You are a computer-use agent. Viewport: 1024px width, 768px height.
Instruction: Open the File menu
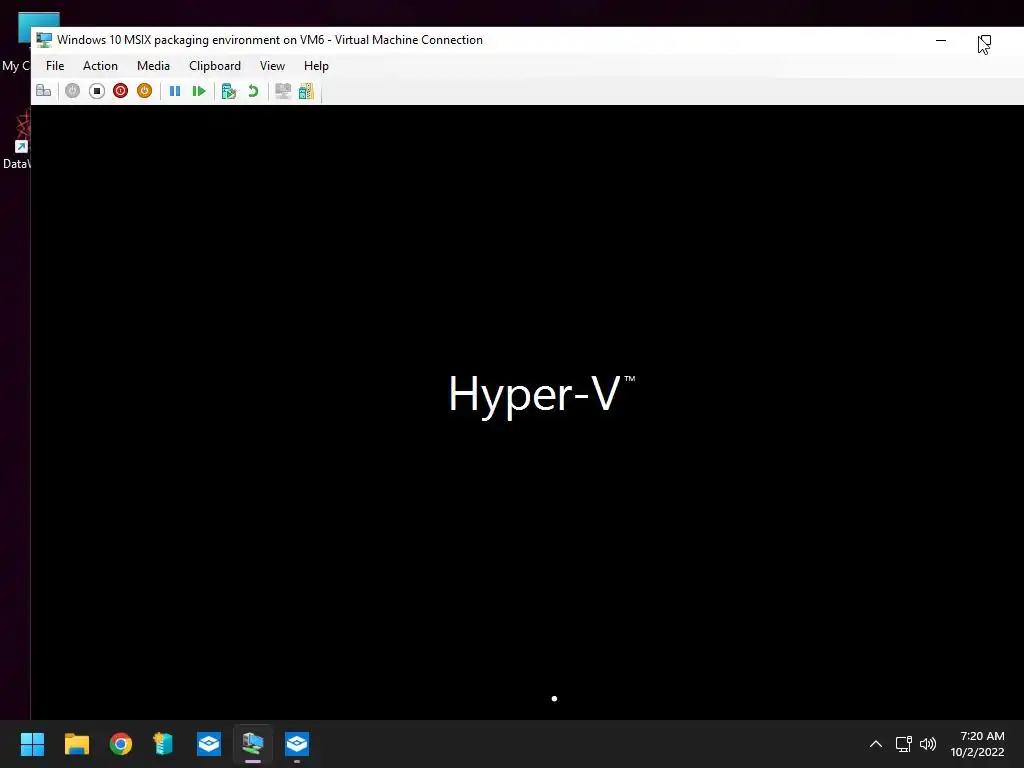(x=55, y=66)
